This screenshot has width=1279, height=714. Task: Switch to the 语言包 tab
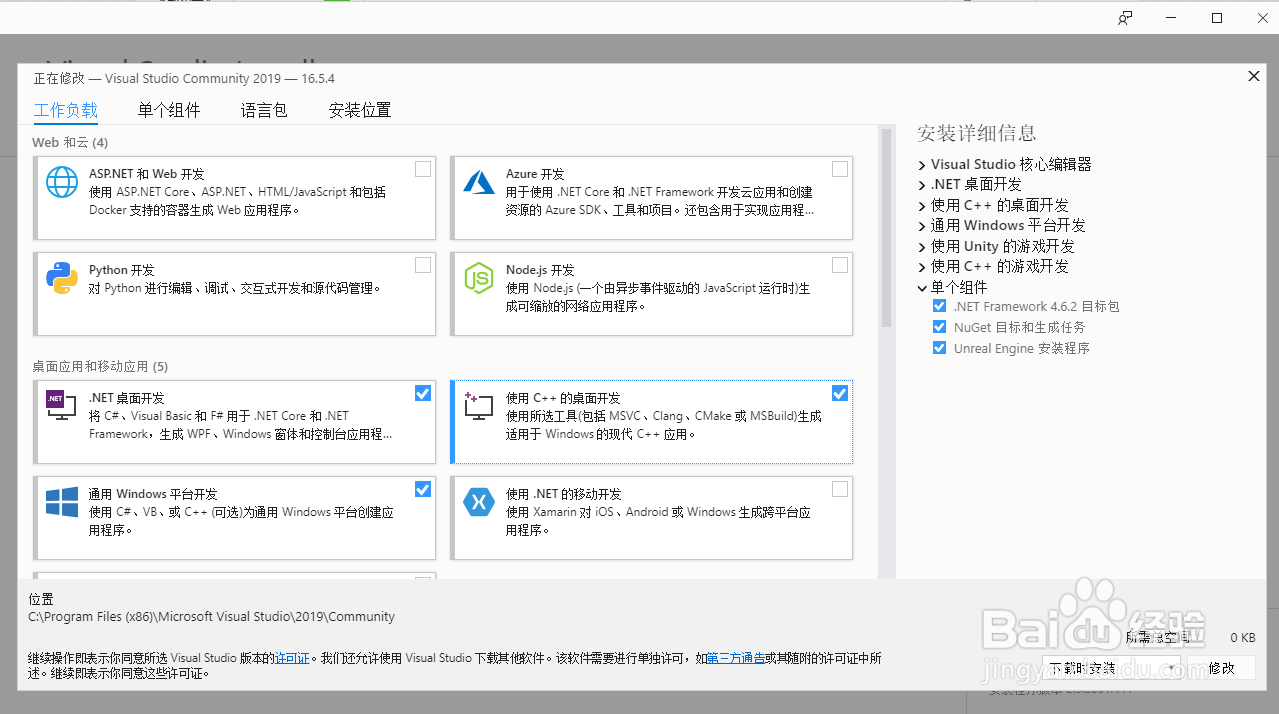[264, 110]
